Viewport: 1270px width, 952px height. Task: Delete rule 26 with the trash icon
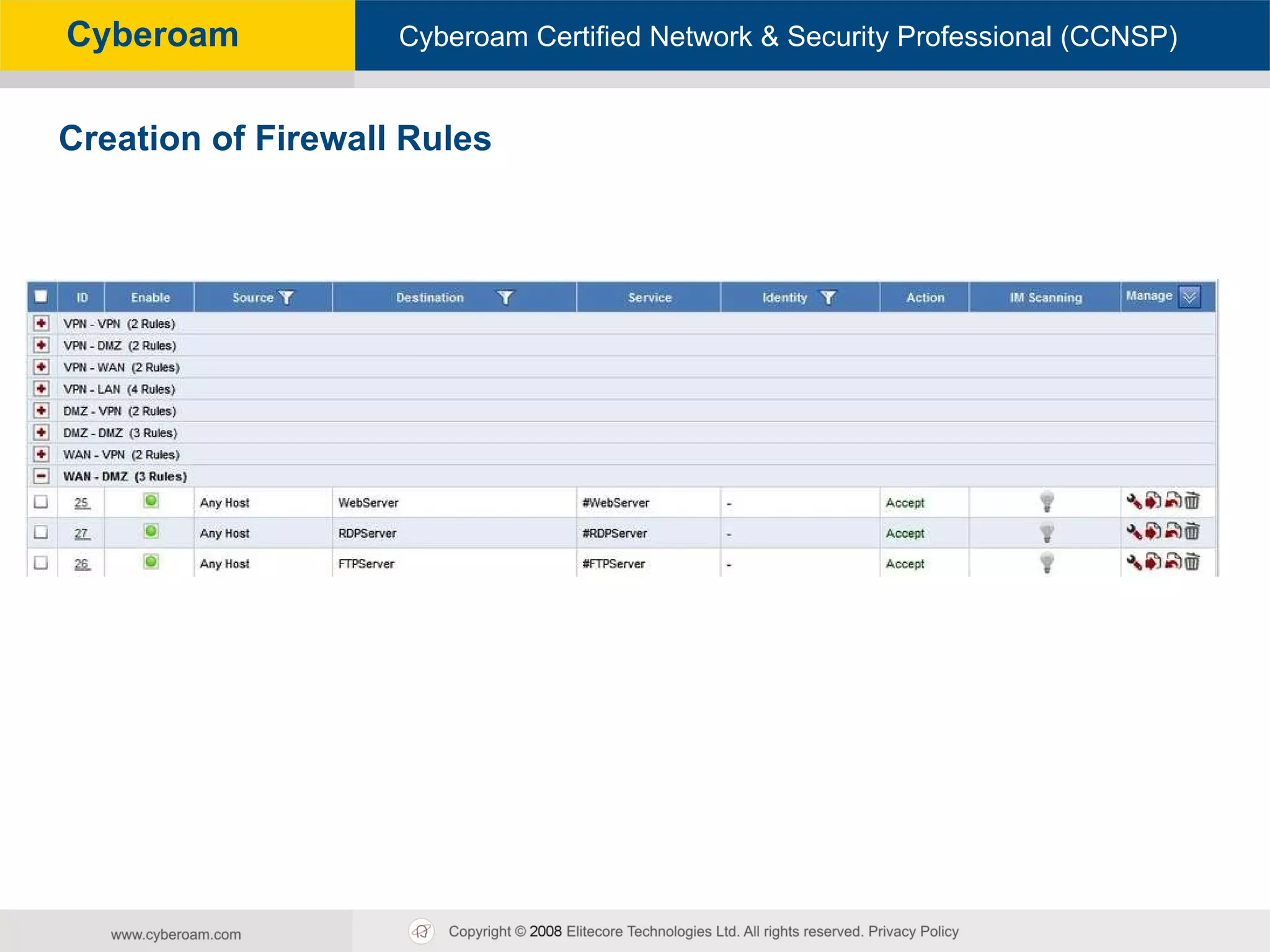1192,562
